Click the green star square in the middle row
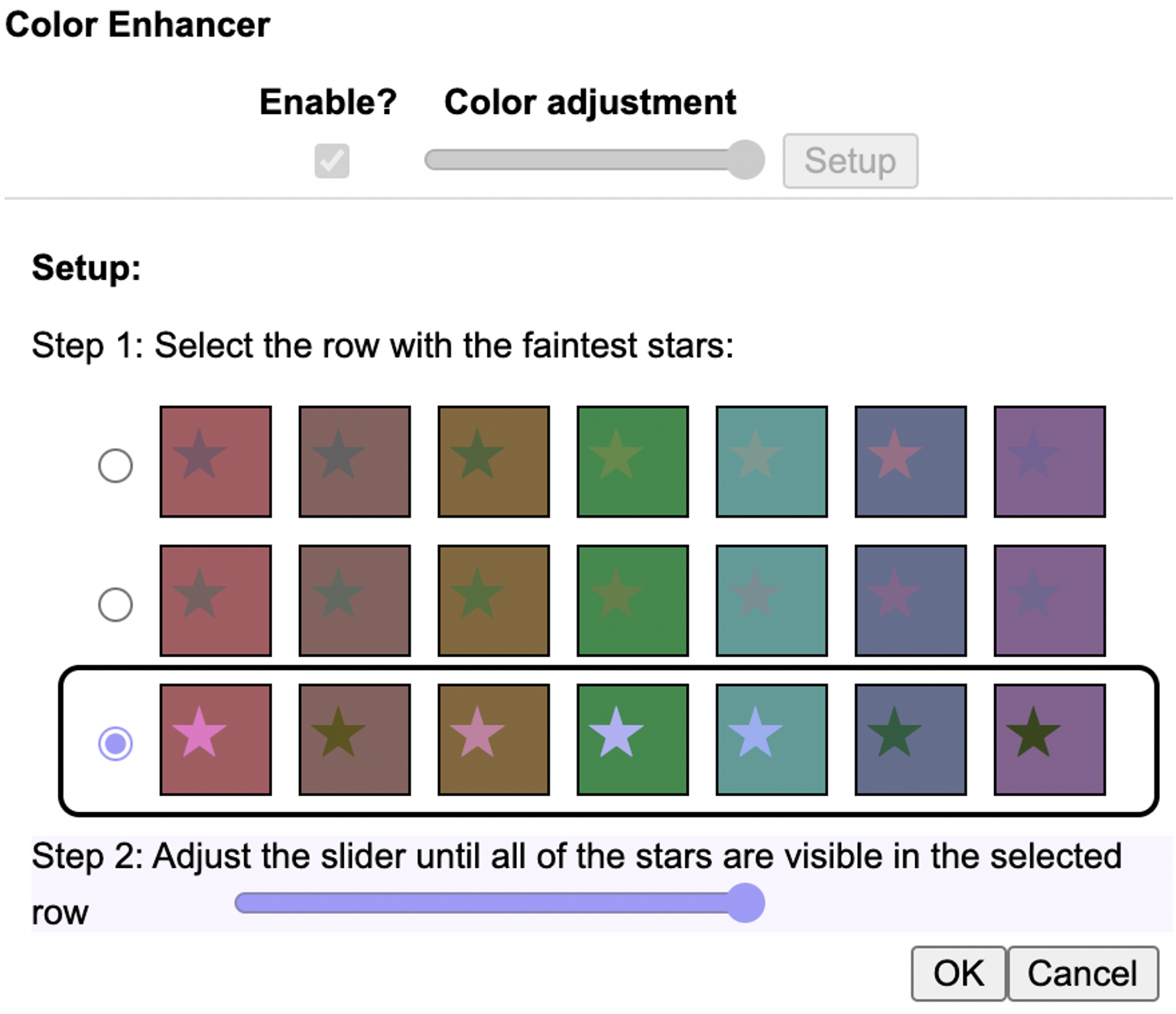Viewport: 1176px width, 1014px height. click(632, 600)
